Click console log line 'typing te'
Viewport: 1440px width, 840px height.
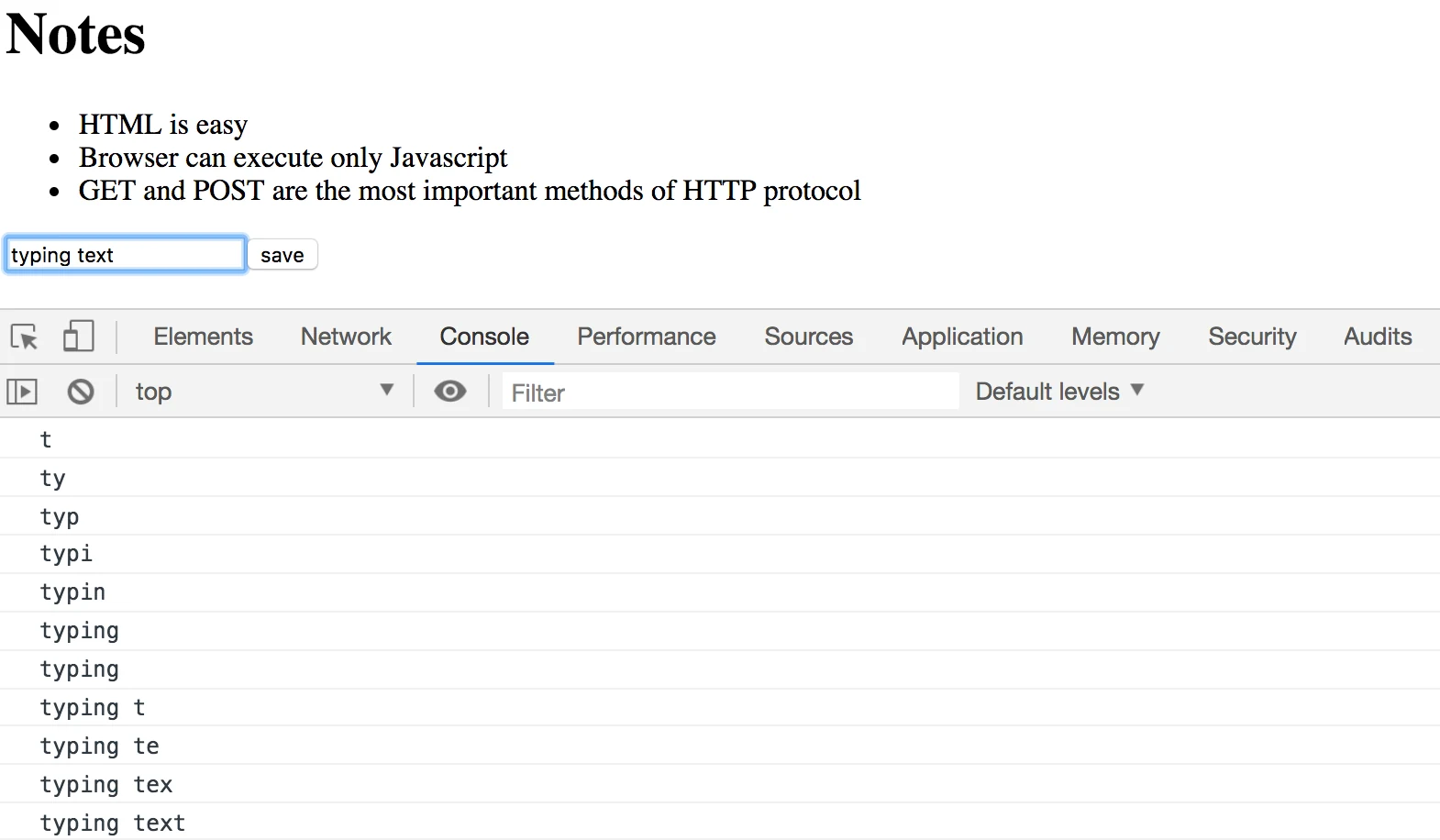[x=720, y=746]
